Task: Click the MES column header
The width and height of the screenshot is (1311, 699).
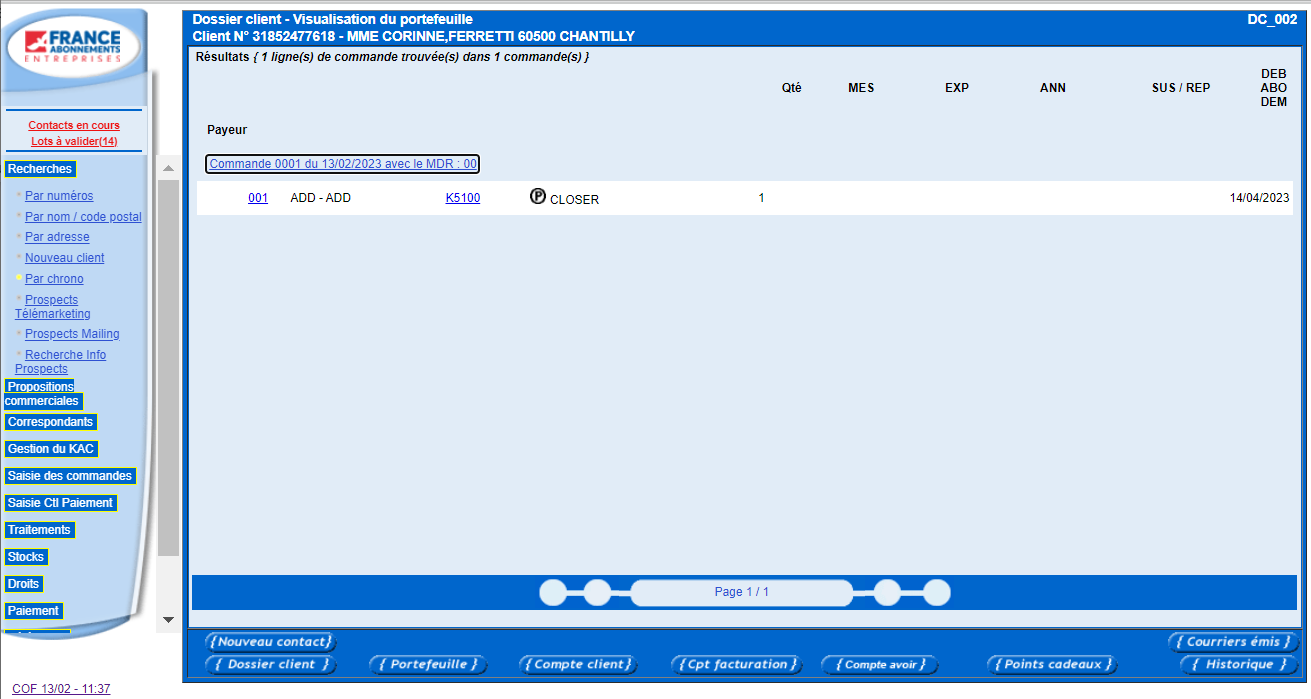Action: 861,88
